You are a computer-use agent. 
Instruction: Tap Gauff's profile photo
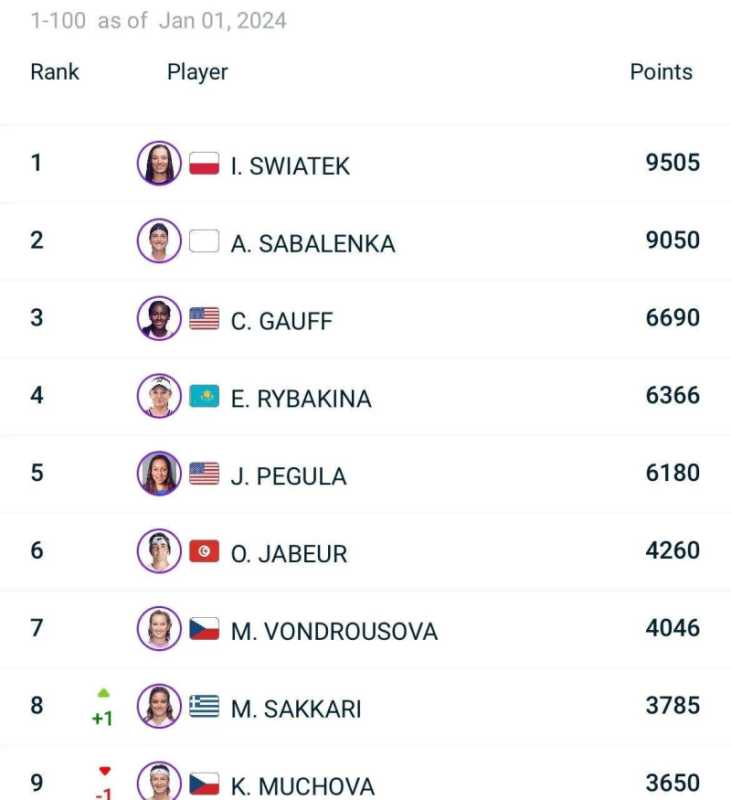click(159, 319)
